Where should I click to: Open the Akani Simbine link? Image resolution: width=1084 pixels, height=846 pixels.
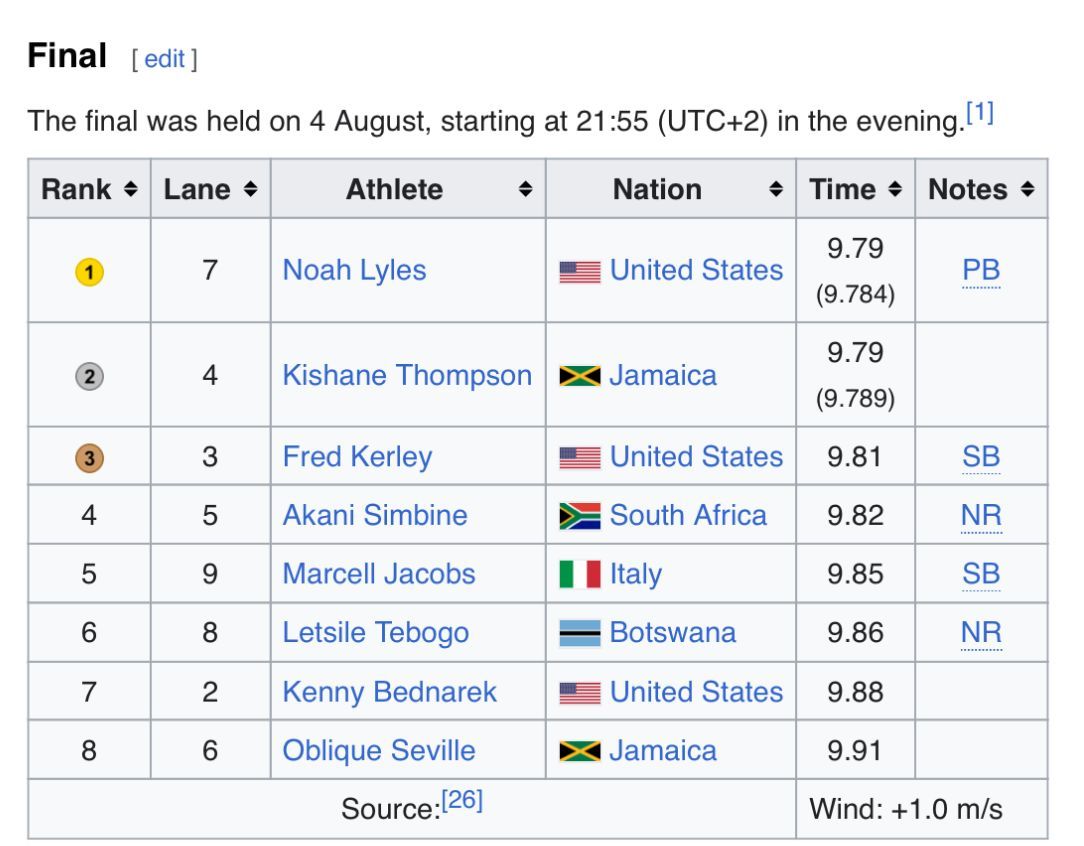pos(375,515)
